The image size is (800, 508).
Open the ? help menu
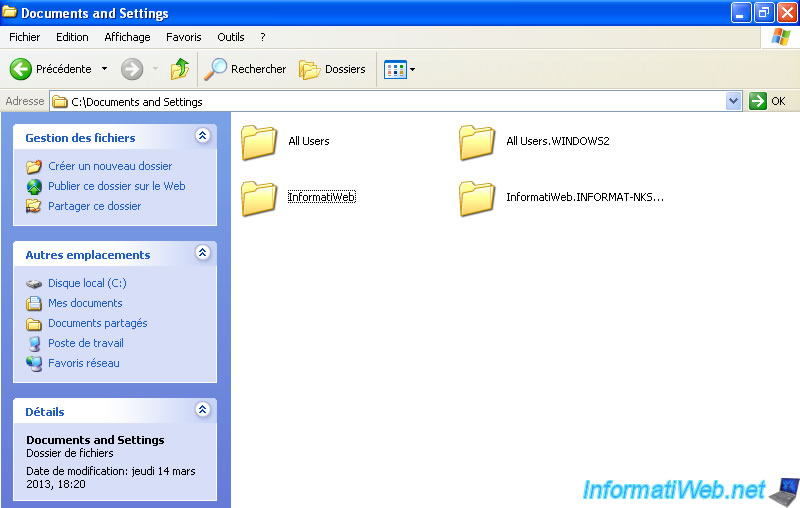click(263, 37)
